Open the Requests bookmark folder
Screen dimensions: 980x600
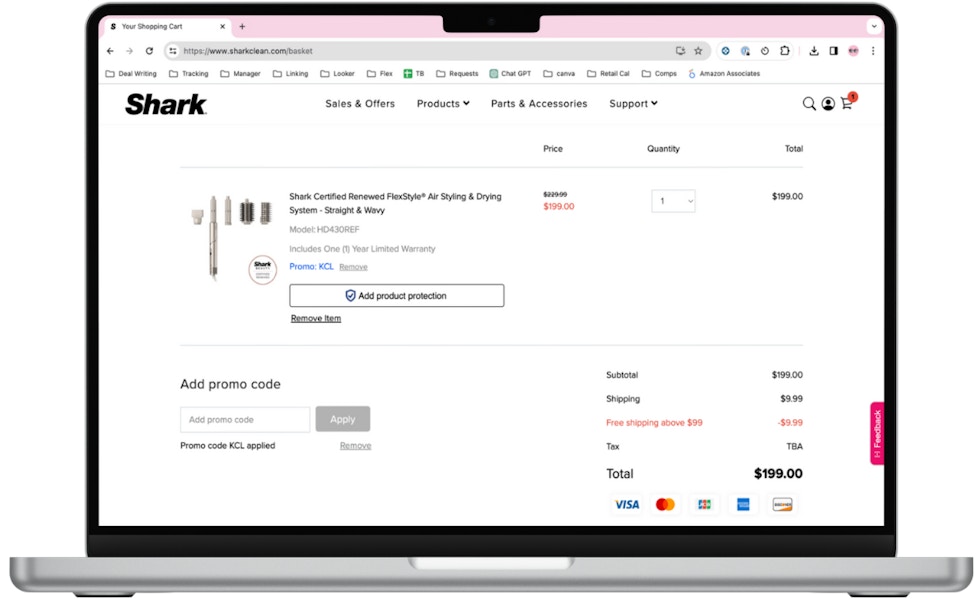[458, 74]
